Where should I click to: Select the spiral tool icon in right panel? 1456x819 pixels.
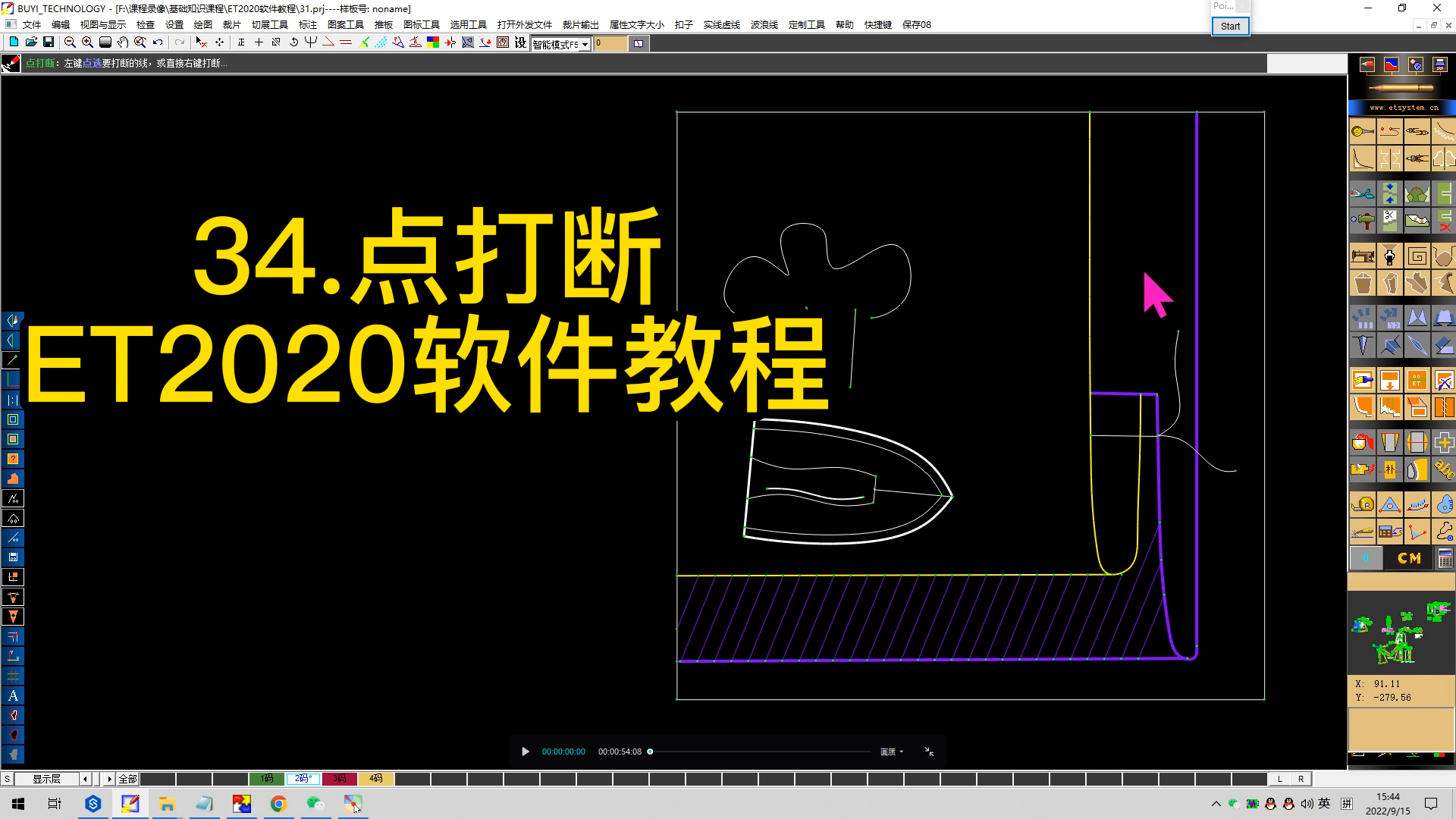[x=1417, y=256]
